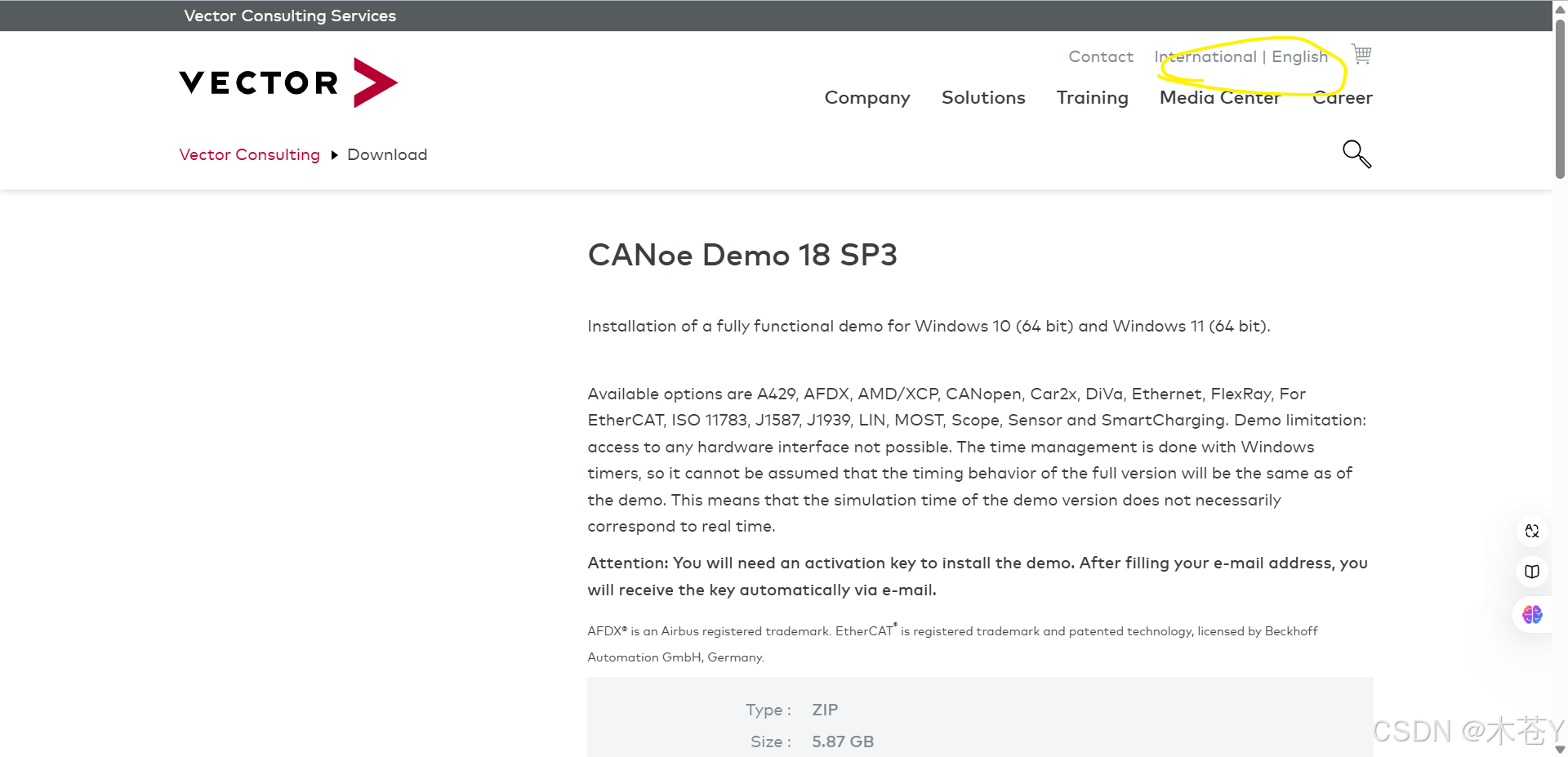
Task: Click the 5.87 GB size value
Action: [x=843, y=741]
